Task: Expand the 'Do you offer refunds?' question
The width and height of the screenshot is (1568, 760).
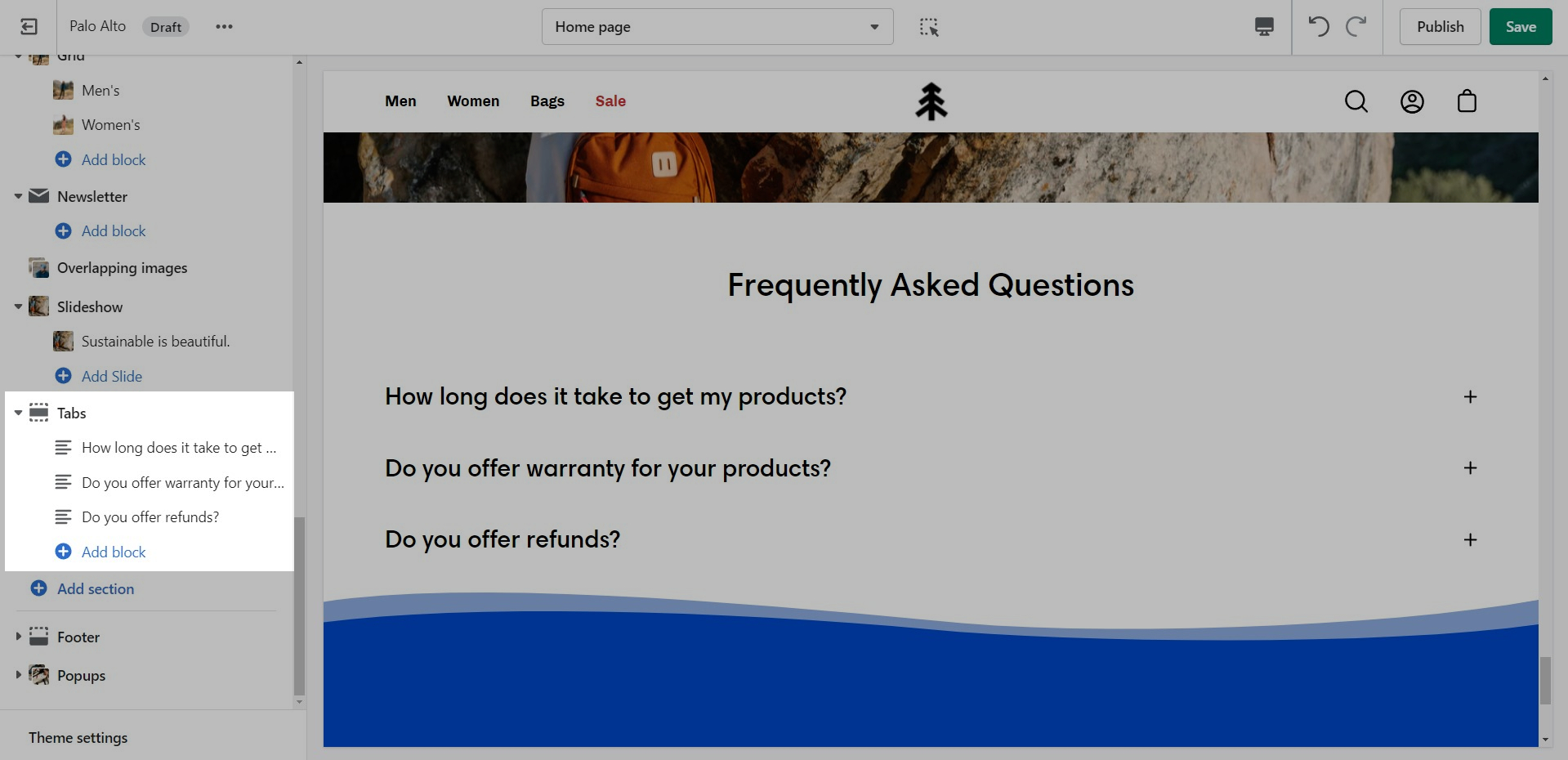Action: coord(1470,540)
